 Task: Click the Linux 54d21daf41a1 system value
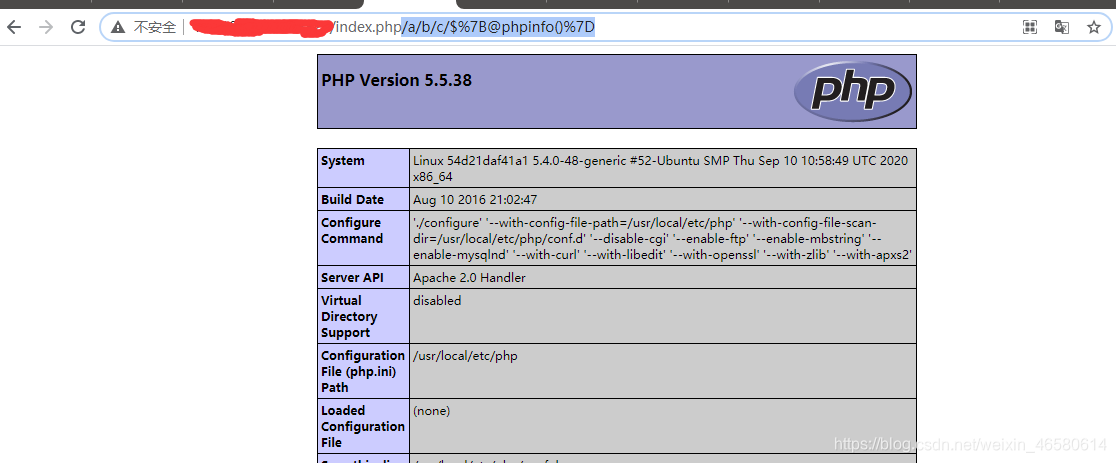(660, 169)
